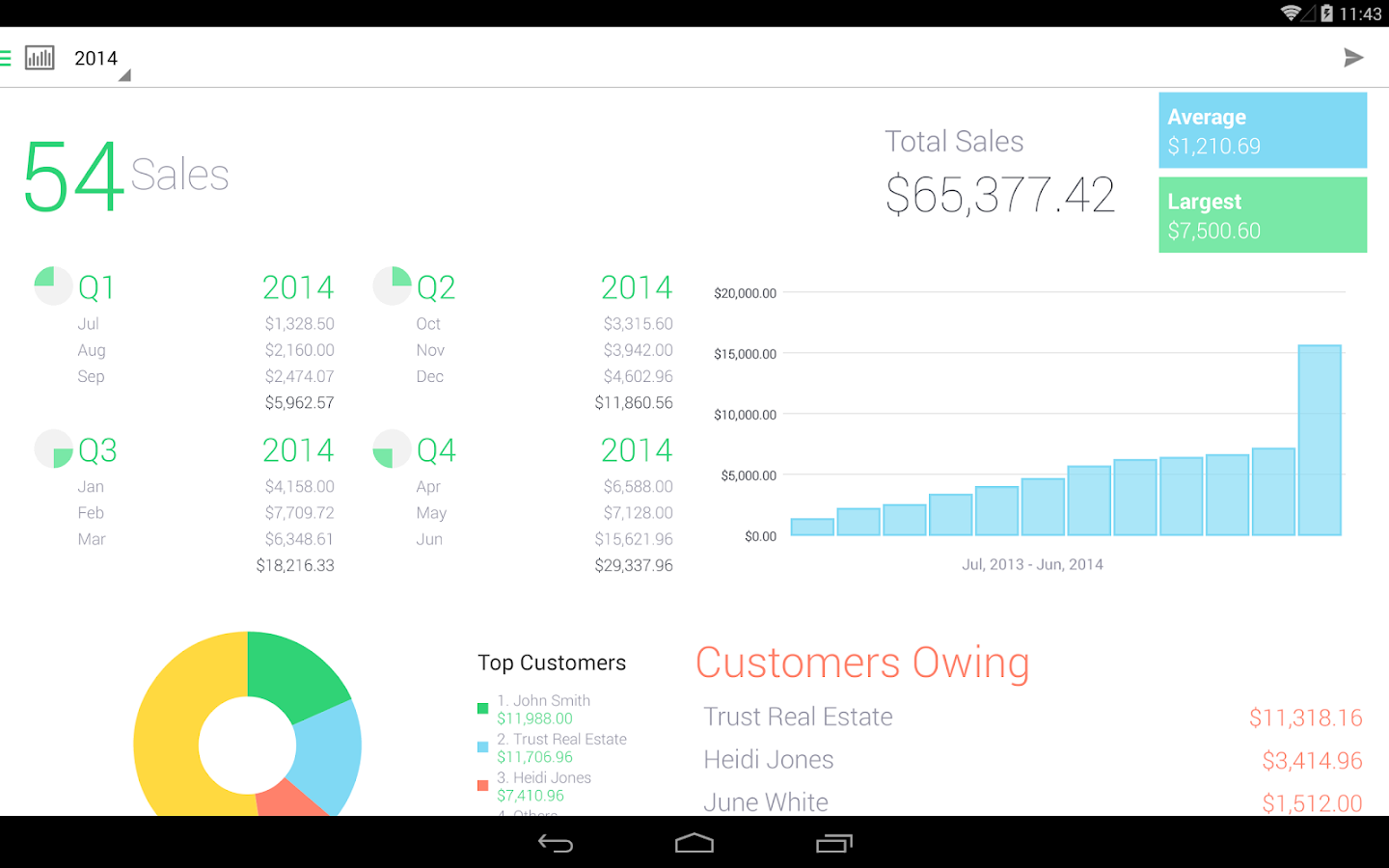Image resolution: width=1389 pixels, height=868 pixels.
Task: Click the Q4 pie chart icon
Action: [392, 448]
